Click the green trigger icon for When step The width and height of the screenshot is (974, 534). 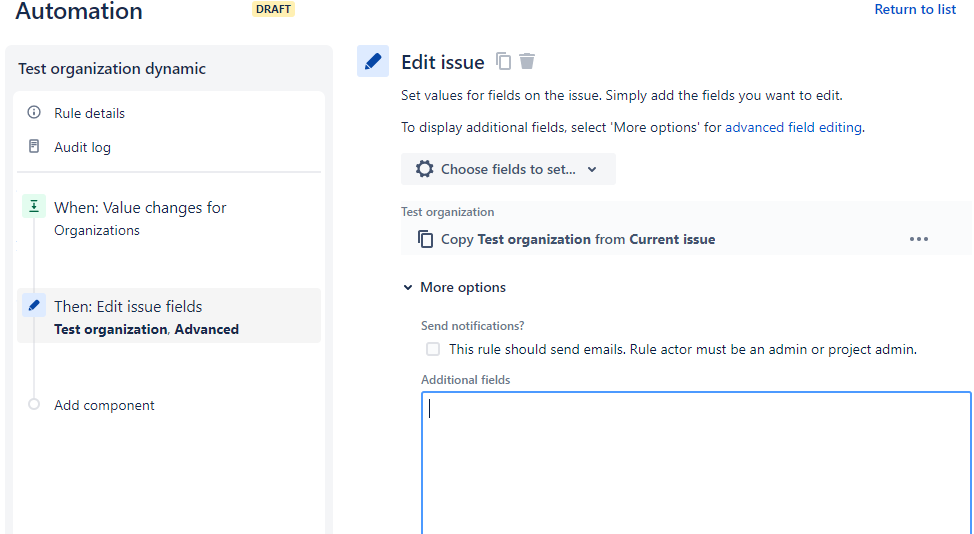point(34,206)
